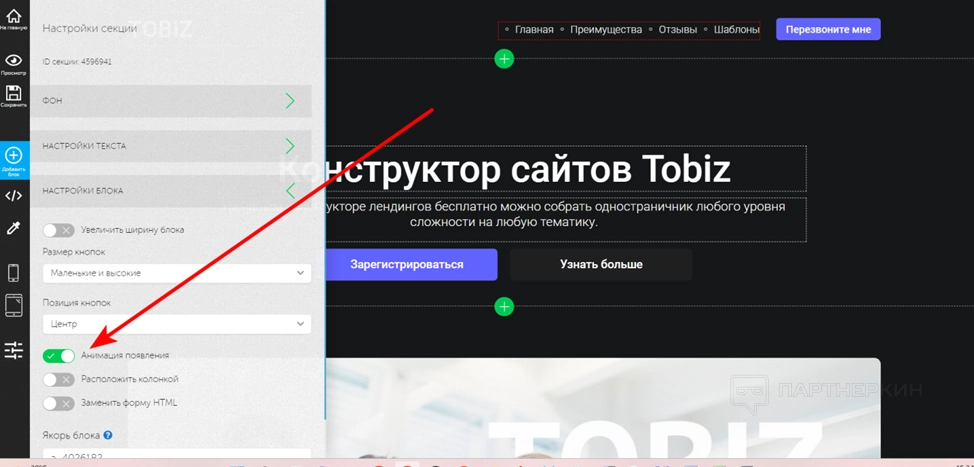974x467 pixels.
Task: Click the Настройки секции panel title
Action: [x=89, y=29]
